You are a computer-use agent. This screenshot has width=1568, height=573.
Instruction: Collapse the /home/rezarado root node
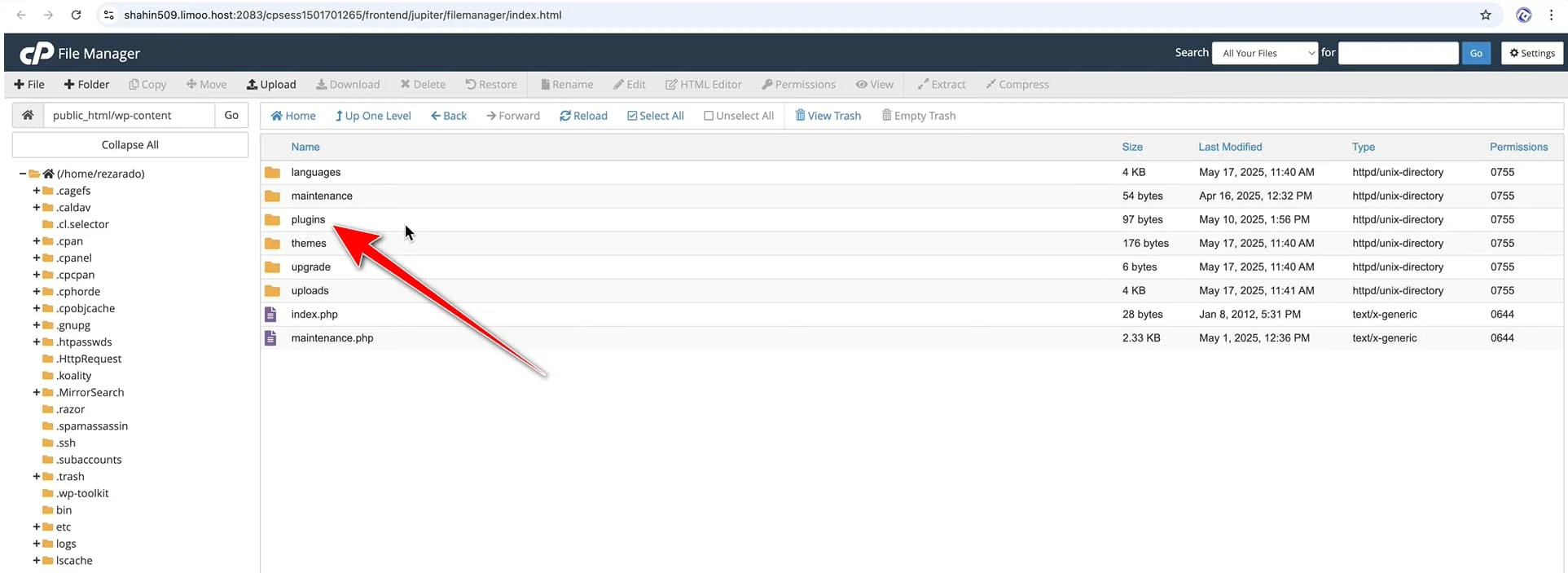point(23,174)
